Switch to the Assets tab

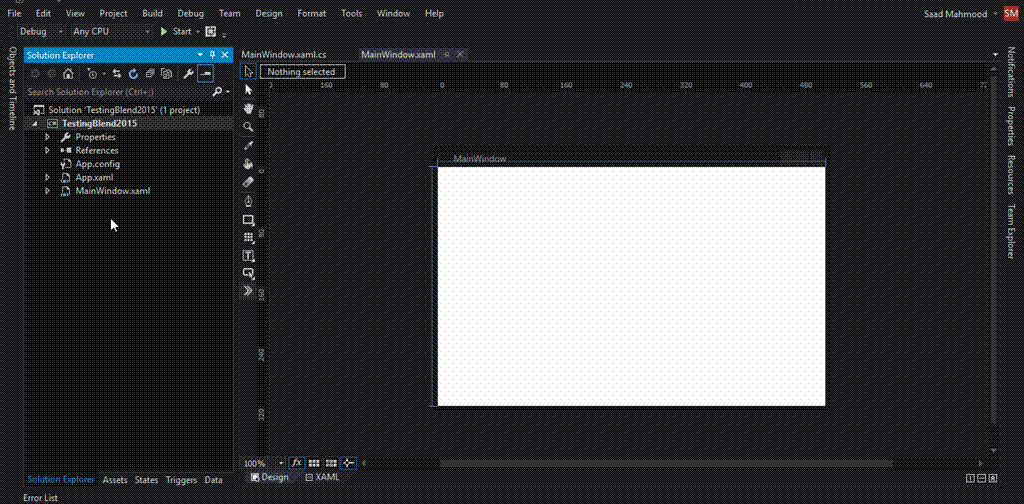pos(115,480)
